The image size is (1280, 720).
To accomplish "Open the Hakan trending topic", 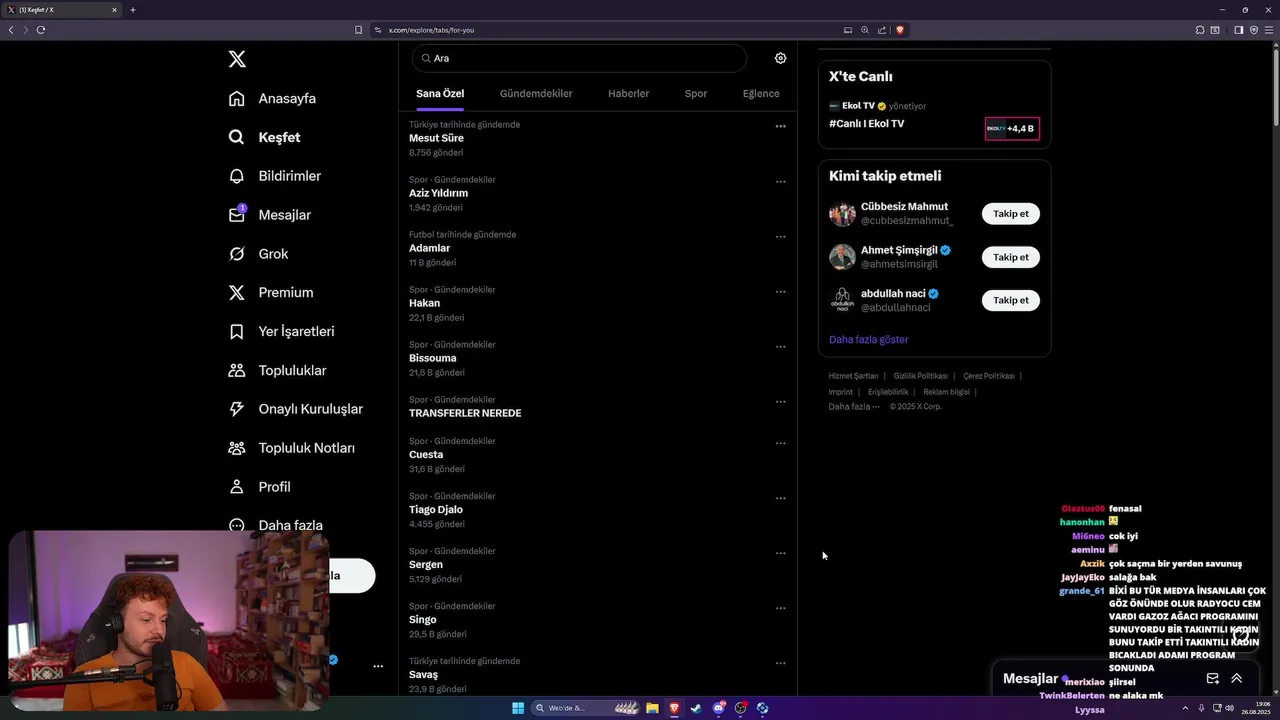I will tap(424, 303).
